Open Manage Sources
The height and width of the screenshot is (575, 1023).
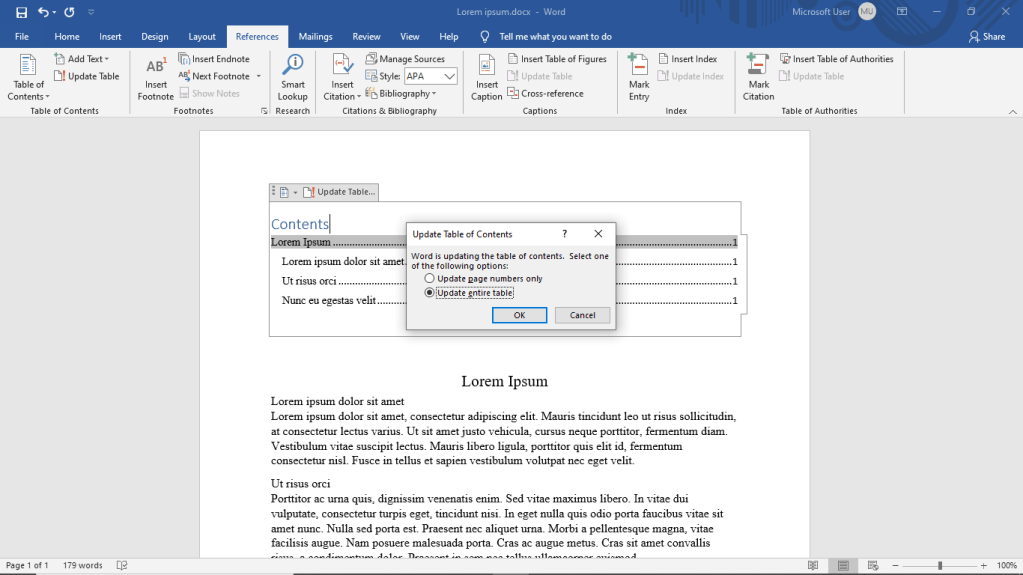point(405,59)
